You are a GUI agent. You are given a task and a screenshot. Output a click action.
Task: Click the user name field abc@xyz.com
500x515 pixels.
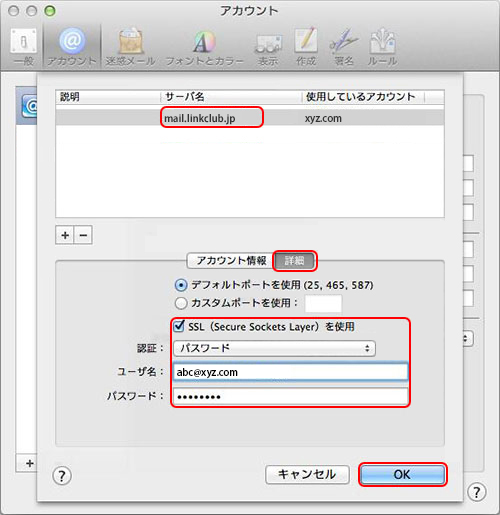tap(290, 372)
